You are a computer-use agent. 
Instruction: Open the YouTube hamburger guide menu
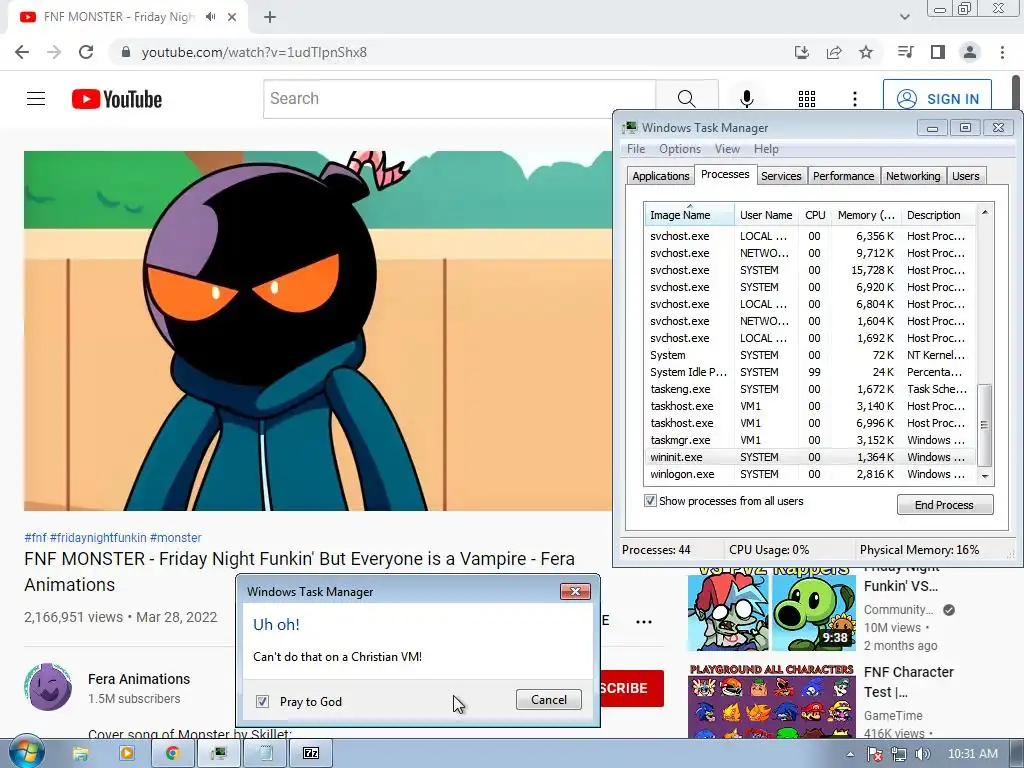(36, 99)
